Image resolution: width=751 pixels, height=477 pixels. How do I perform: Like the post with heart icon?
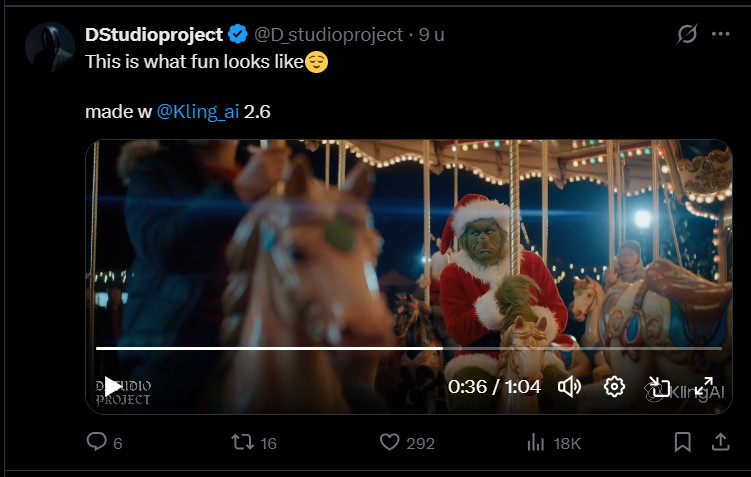pyautogui.click(x=390, y=442)
